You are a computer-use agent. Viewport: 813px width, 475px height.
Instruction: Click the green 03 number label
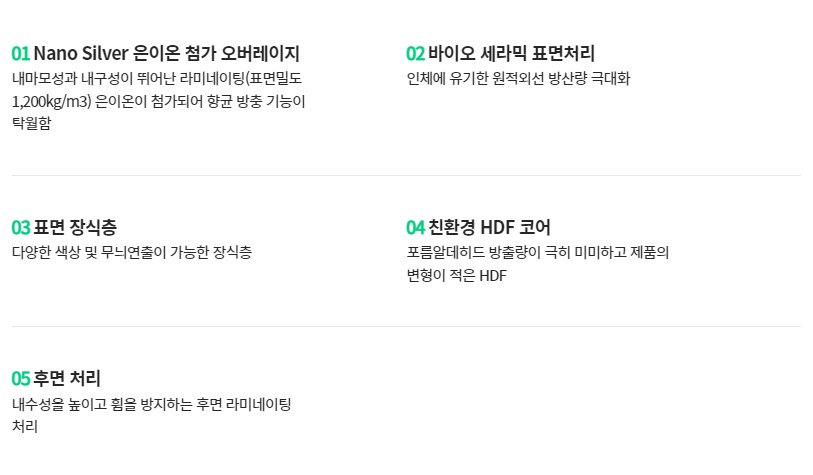(21, 228)
